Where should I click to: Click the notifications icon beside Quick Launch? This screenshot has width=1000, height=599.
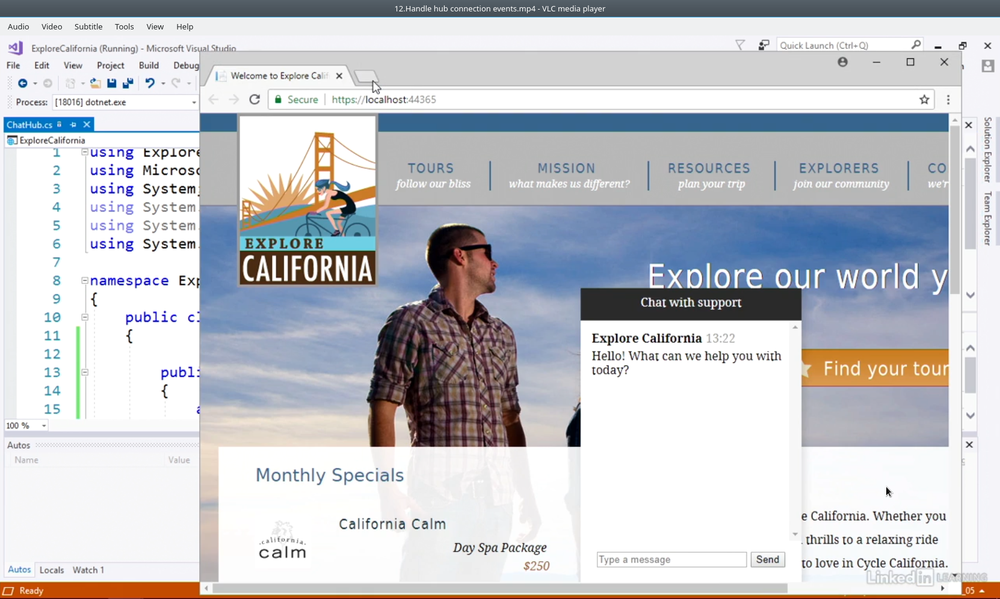pos(763,45)
